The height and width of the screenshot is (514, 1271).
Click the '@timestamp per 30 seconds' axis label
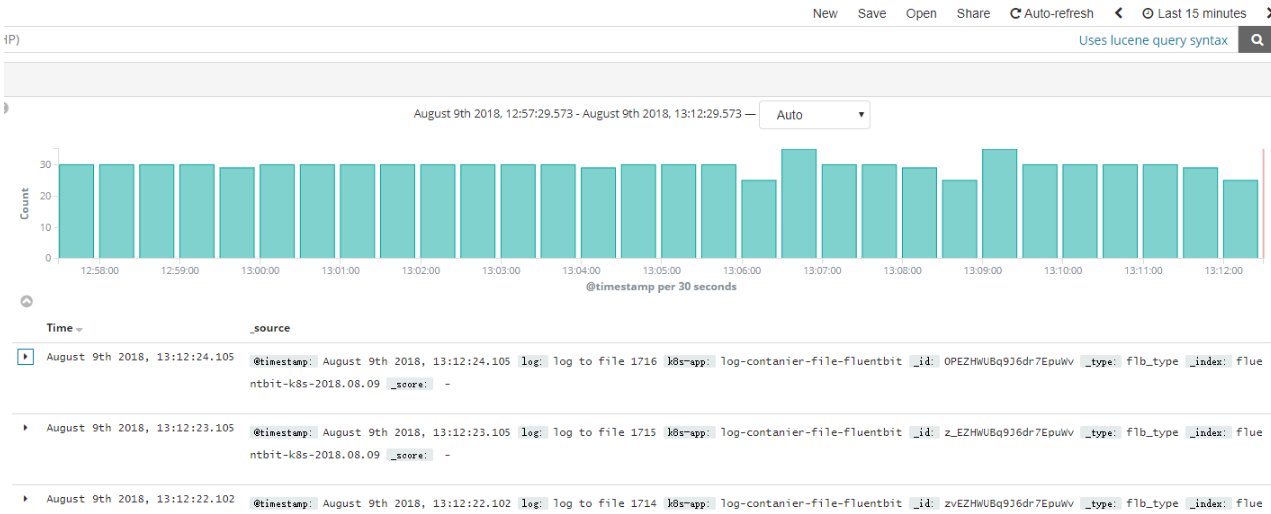[x=661, y=287]
